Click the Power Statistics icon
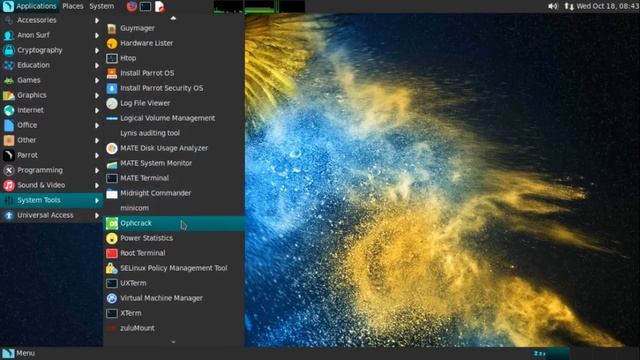Image resolution: width=640 pixels, height=360 pixels. (x=111, y=238)
